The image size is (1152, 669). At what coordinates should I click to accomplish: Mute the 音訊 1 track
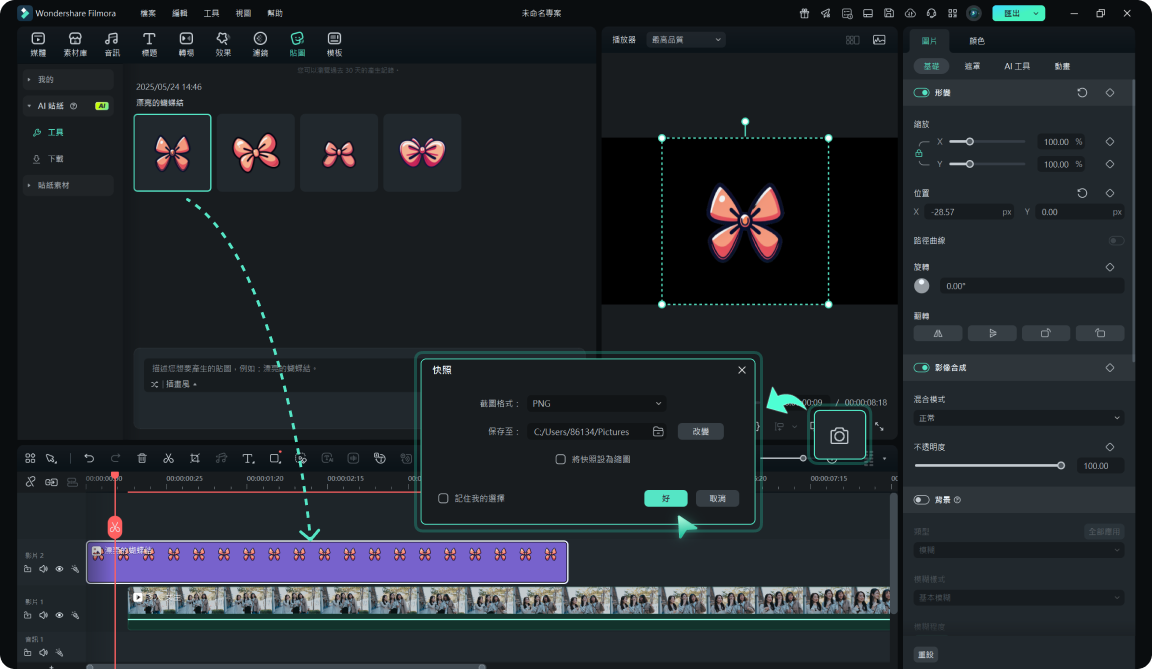click(x=43, y=652)
